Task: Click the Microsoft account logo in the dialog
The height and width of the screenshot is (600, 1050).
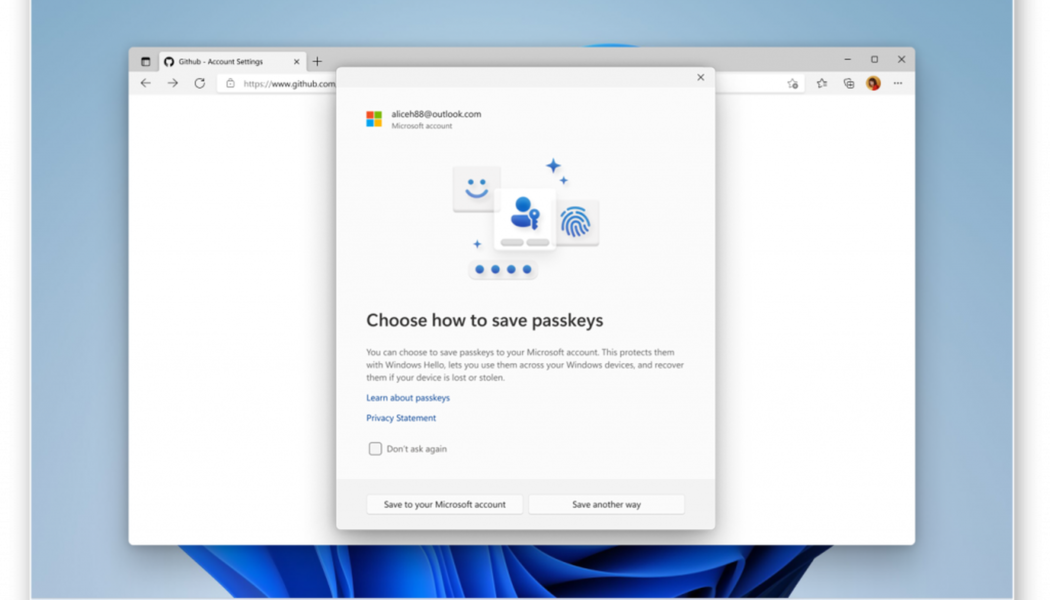Action: [374, 117]
